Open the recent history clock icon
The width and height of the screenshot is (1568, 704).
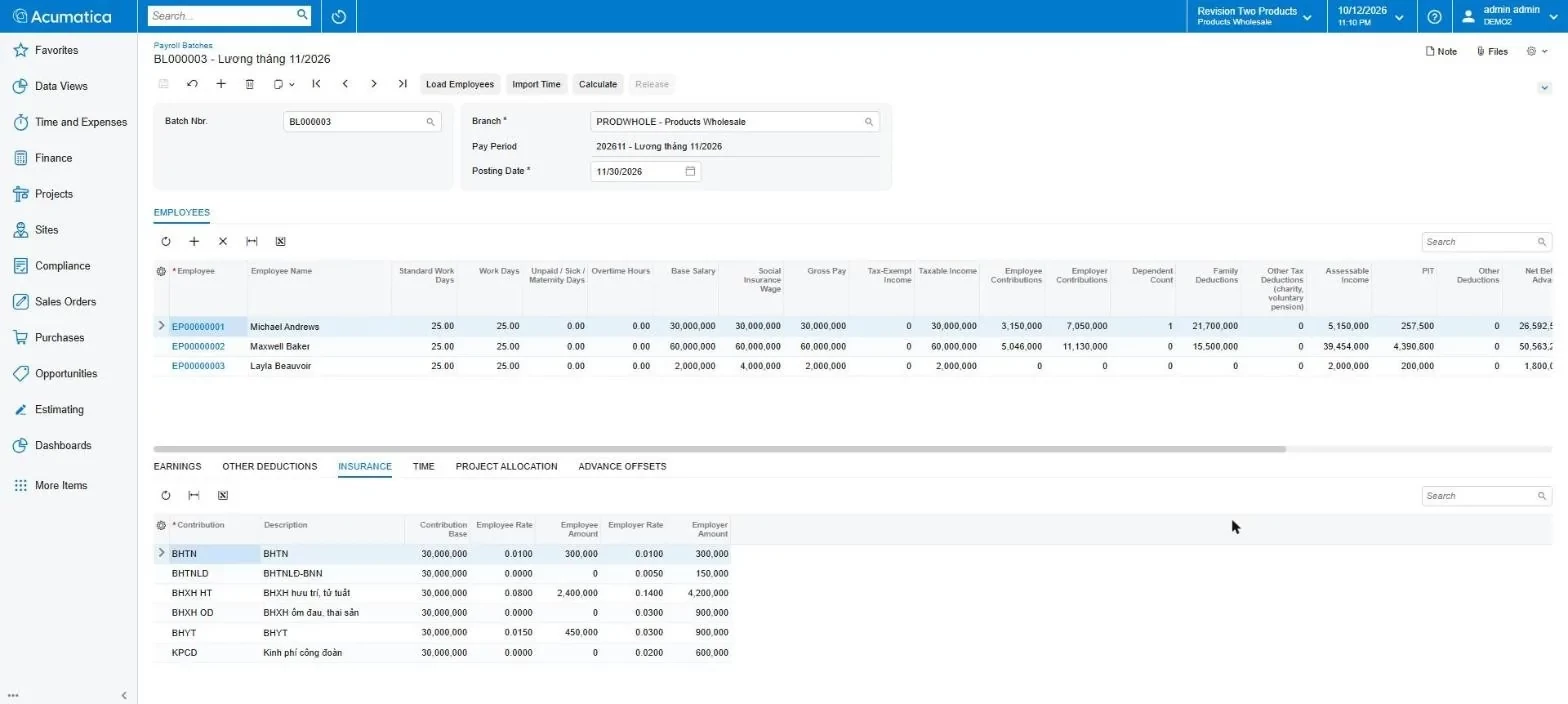(338, 16)
